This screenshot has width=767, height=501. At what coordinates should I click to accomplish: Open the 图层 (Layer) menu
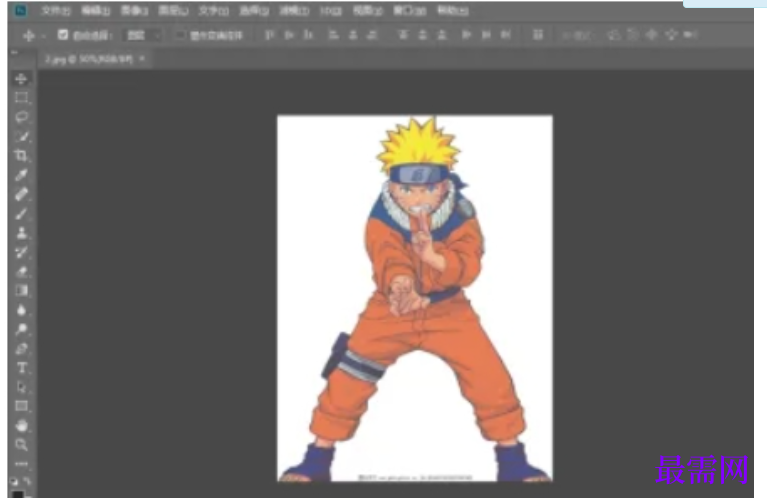(x=174, y=10)
